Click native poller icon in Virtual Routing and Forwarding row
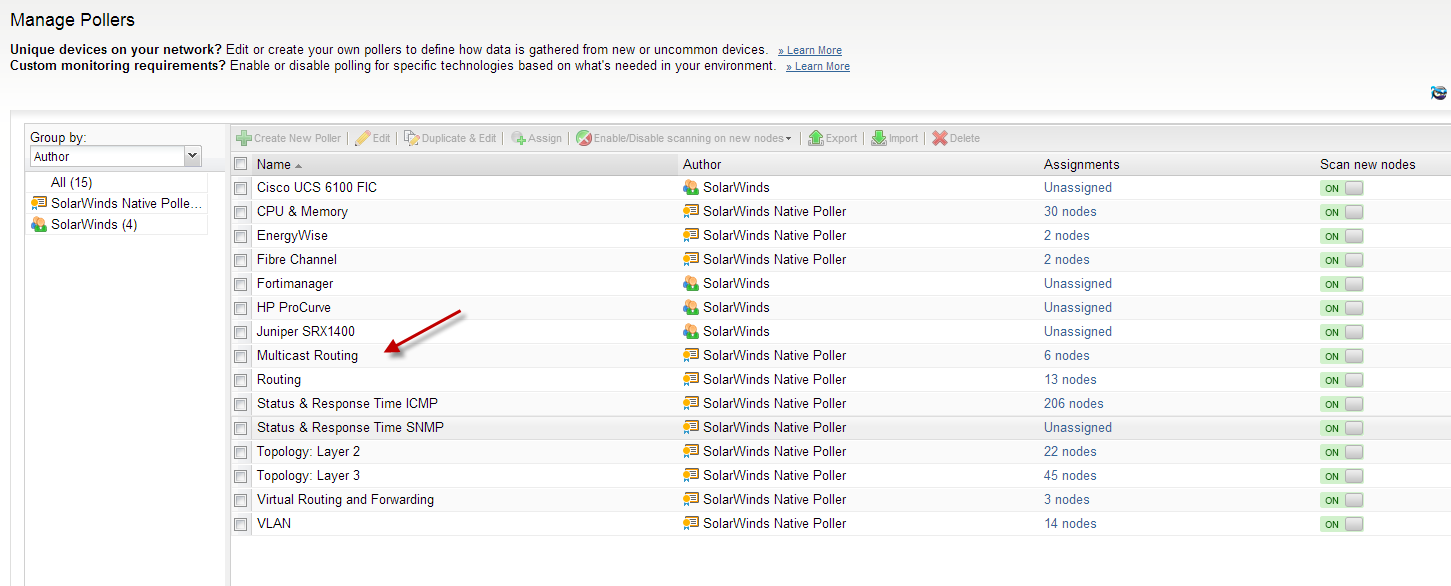 691,499
